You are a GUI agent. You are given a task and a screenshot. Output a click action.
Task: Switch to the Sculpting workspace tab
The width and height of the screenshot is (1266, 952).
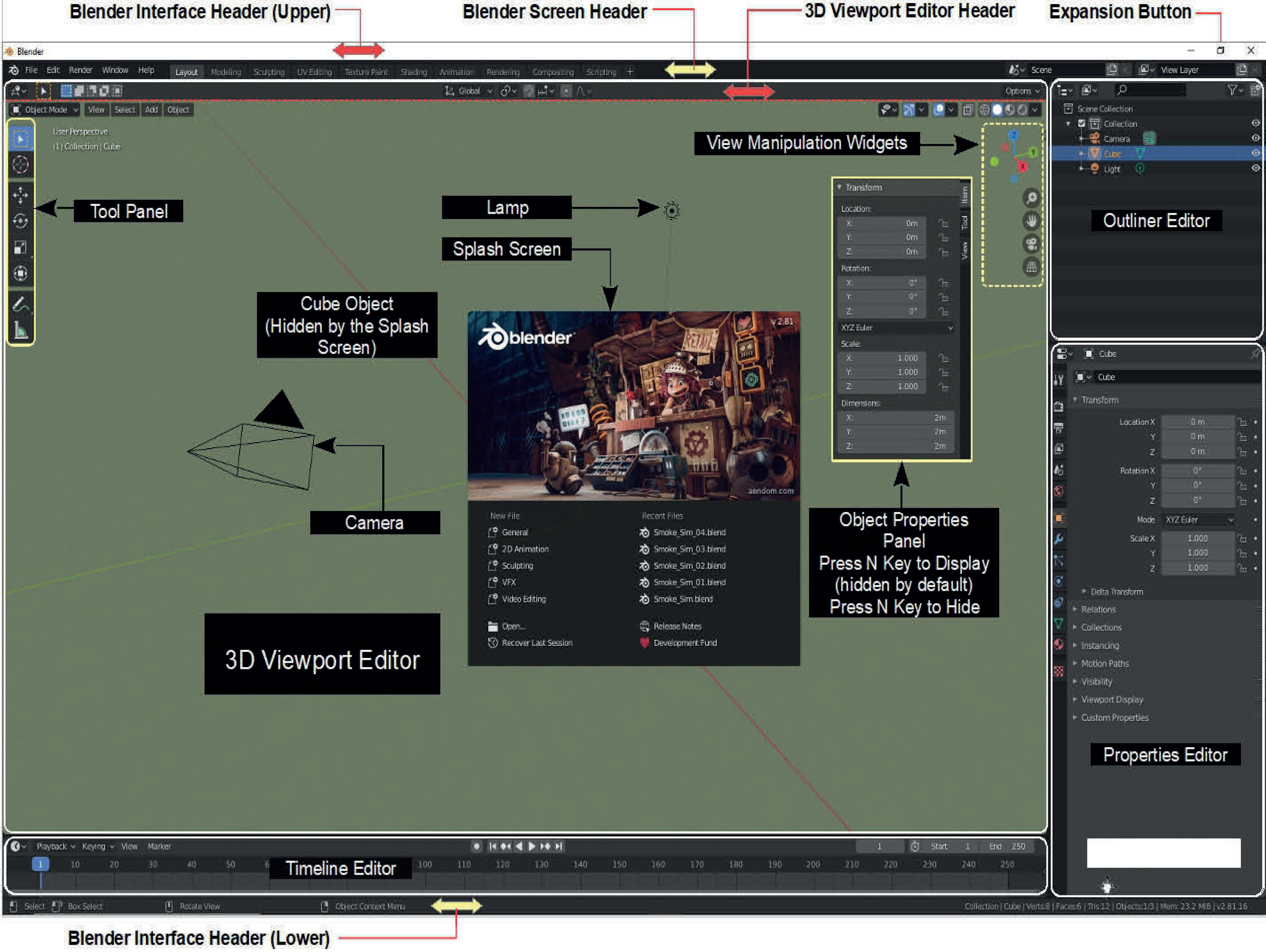pyautogui.click(x=268, y=72)
